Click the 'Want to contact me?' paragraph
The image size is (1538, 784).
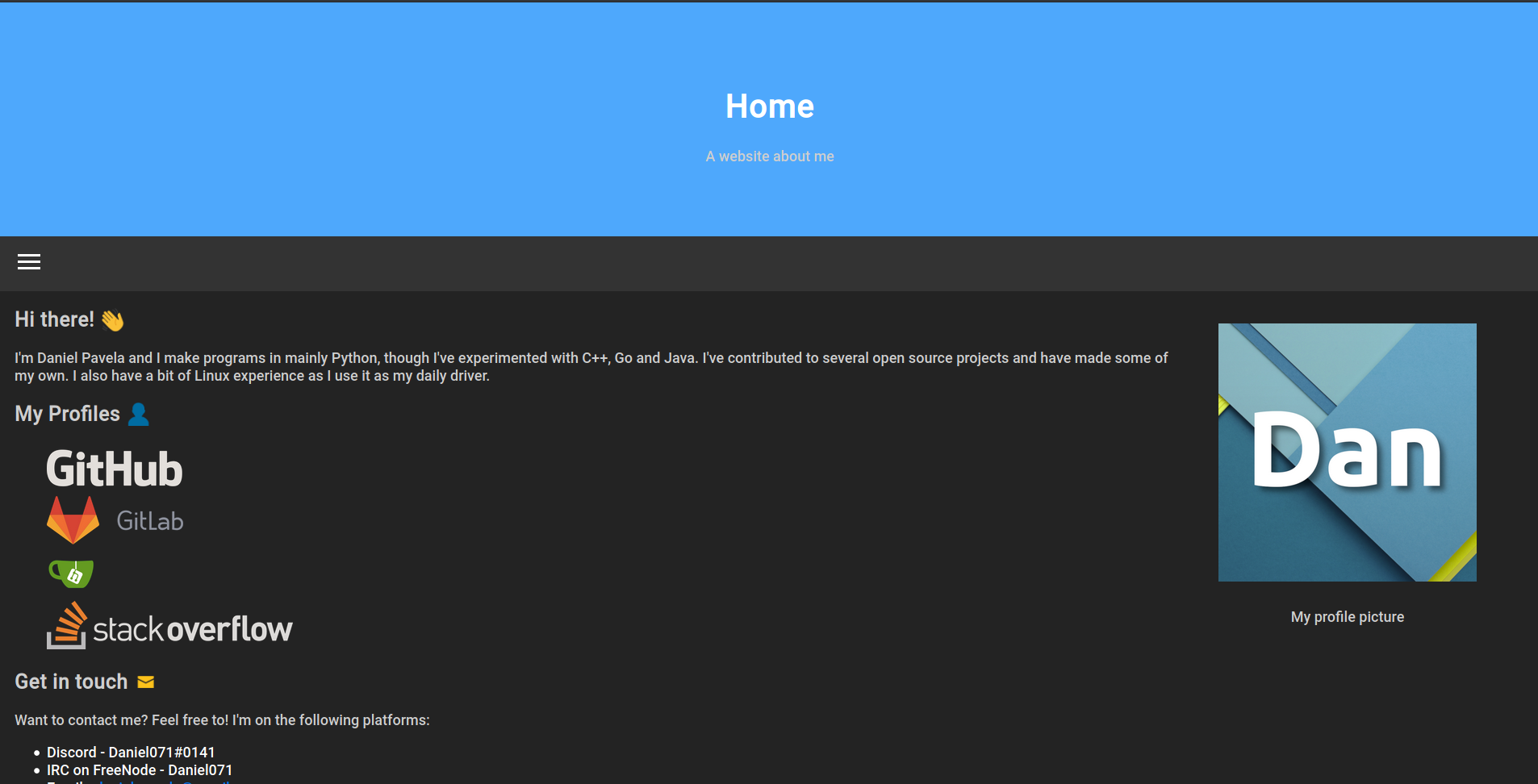tap(222, 720)
